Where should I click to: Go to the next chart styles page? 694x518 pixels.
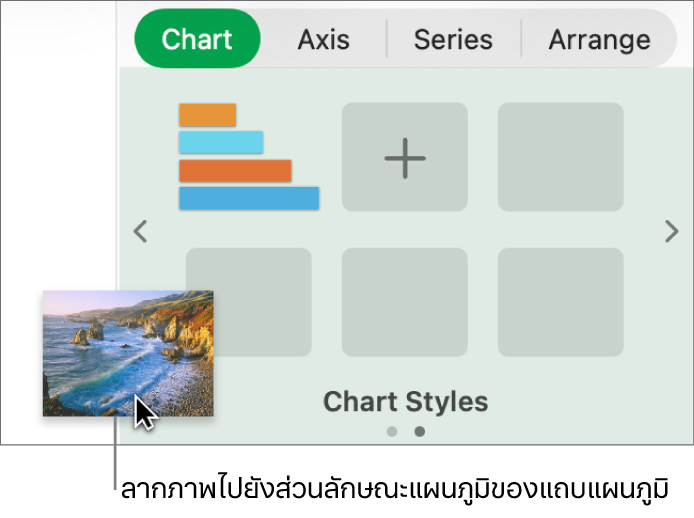click(672, 232)
